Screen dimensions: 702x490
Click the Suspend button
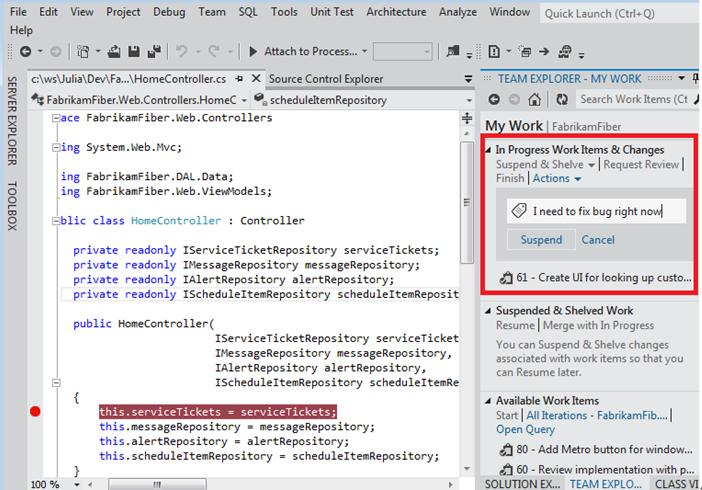[541, 240]
